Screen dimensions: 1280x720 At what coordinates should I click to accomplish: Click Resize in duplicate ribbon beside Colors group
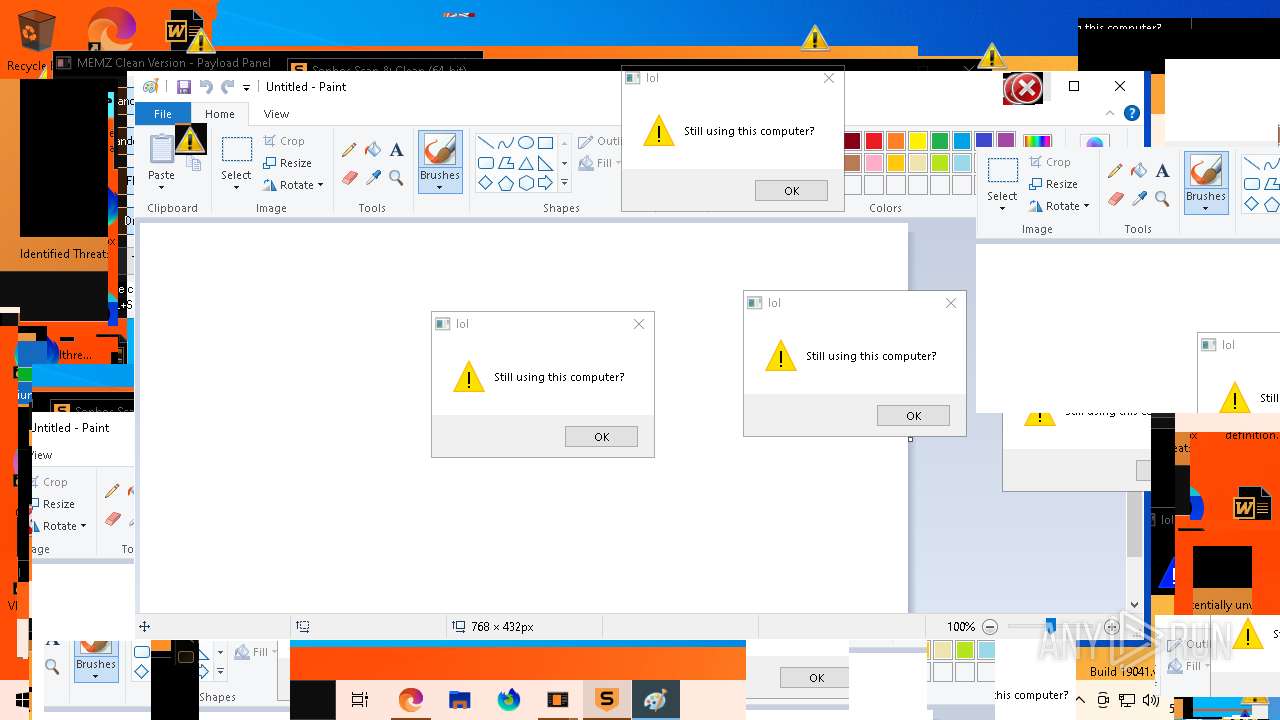(1052, 184)
